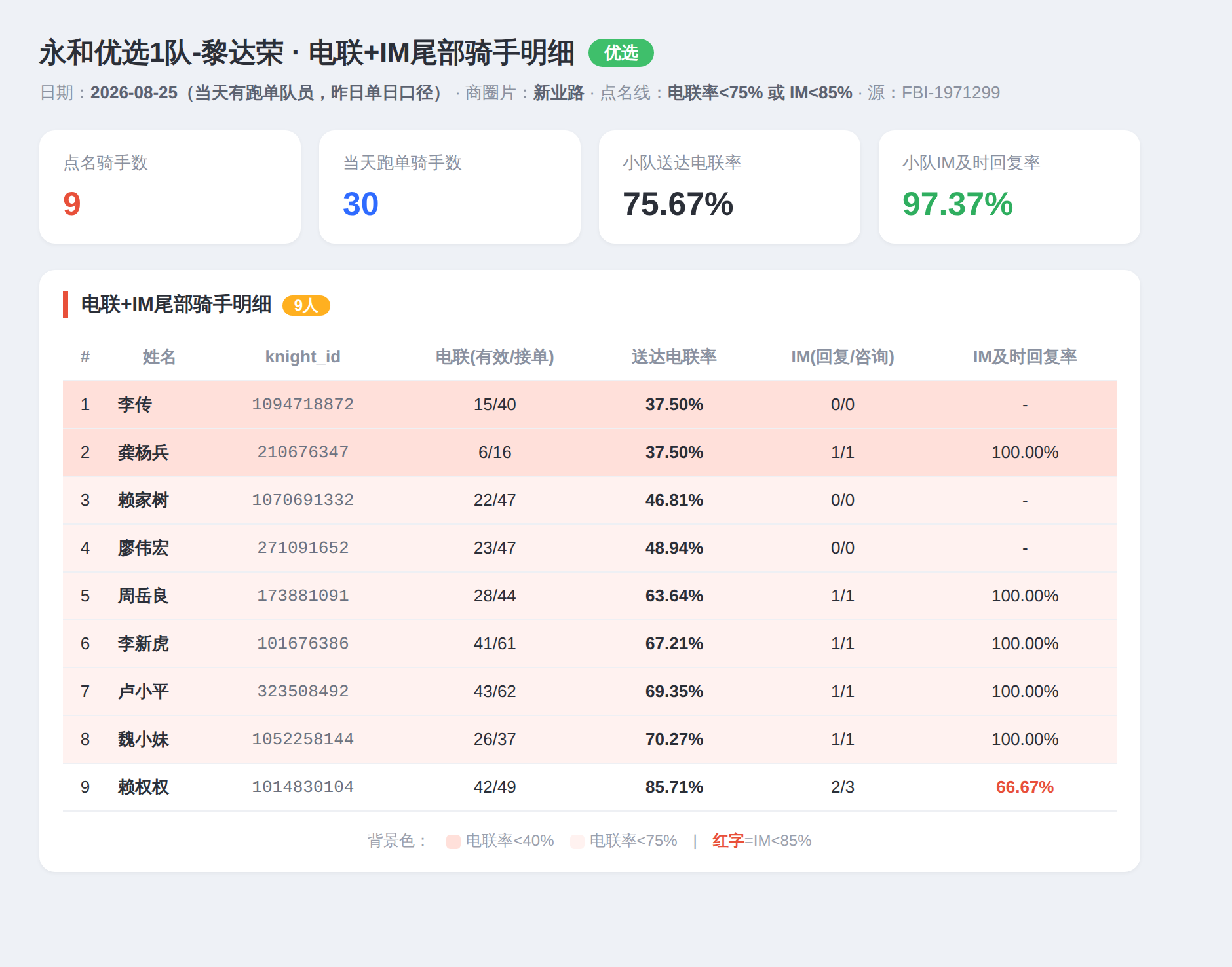
Task: Click the 48.94% 电联率 value
Action: (674, 548)
